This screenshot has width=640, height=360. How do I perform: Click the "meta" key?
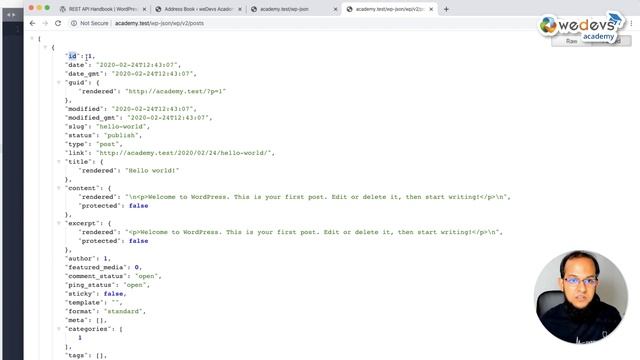point(76,320)
